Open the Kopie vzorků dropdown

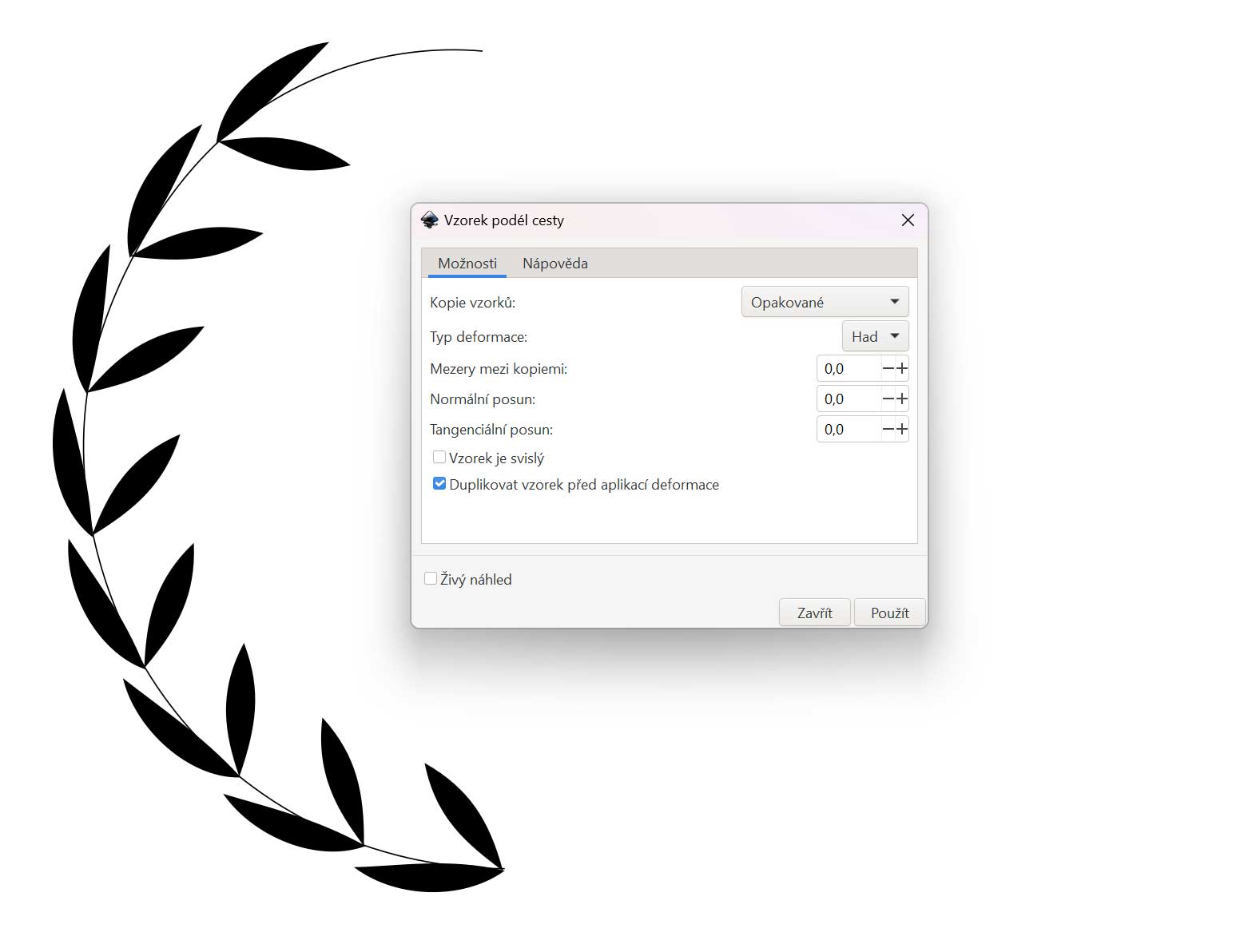tap(825, 302)
